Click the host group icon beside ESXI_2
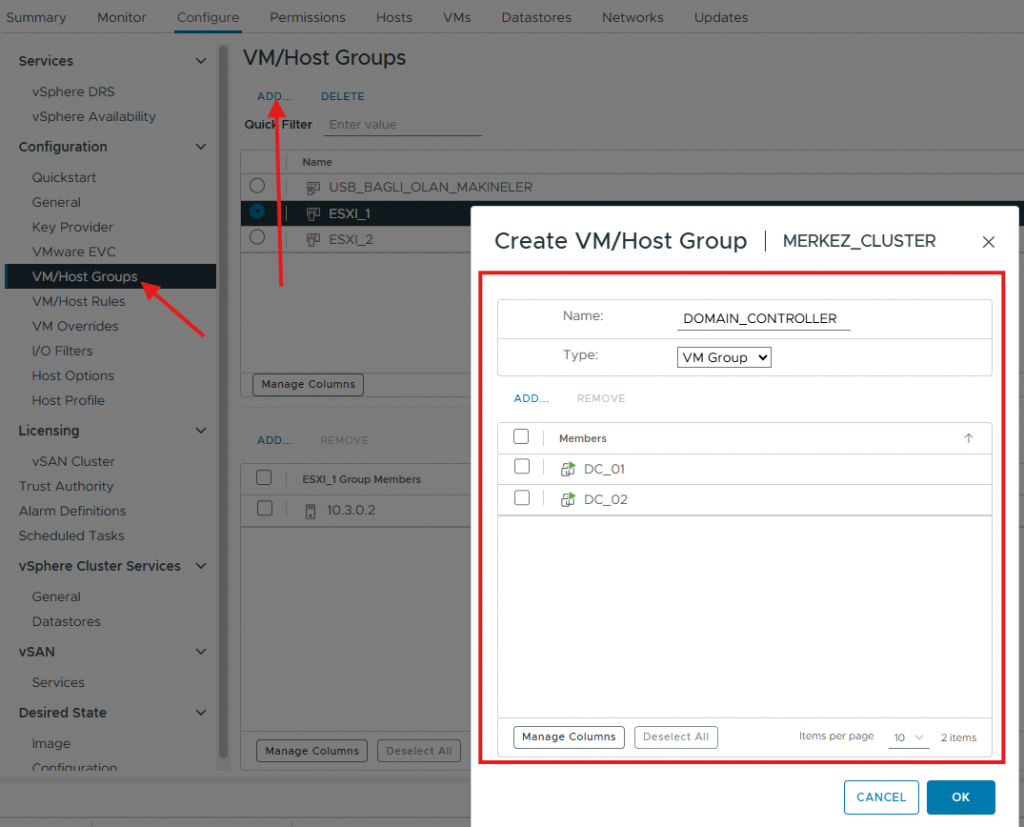Viewport: 1024px width, 827px height. click(x=313, y=240)
